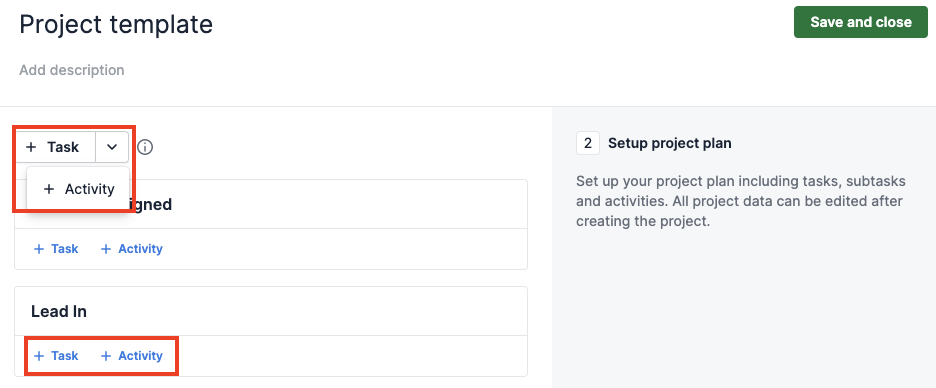This screenshot has height=388, width=936.
Task: Add an Activity under the Lead In section
Action: (x=131, y=356)
